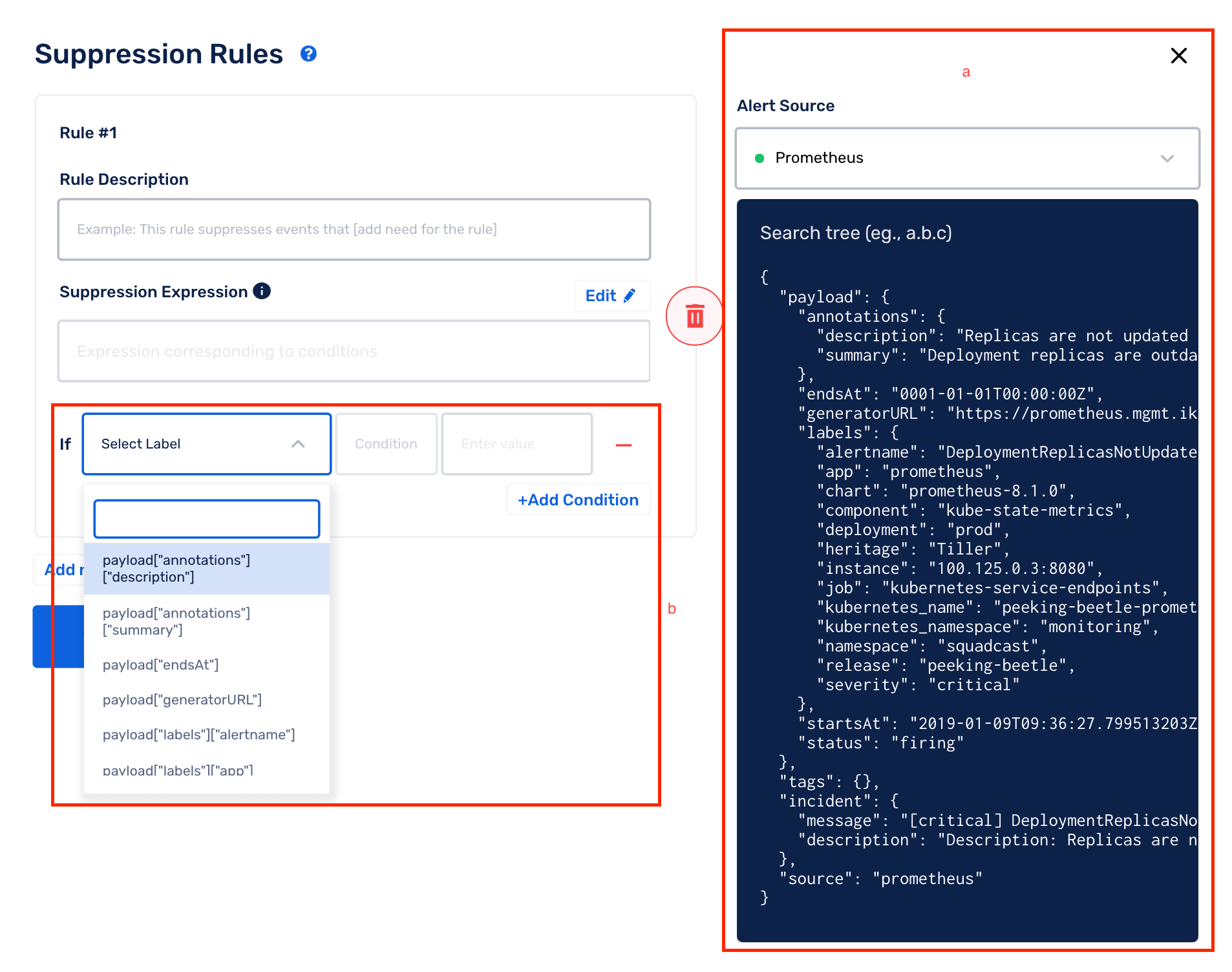This screenshot has width=1232, height=972.
Task: Click the "release": "peeking-beetle" line
Action: point(945,666)
